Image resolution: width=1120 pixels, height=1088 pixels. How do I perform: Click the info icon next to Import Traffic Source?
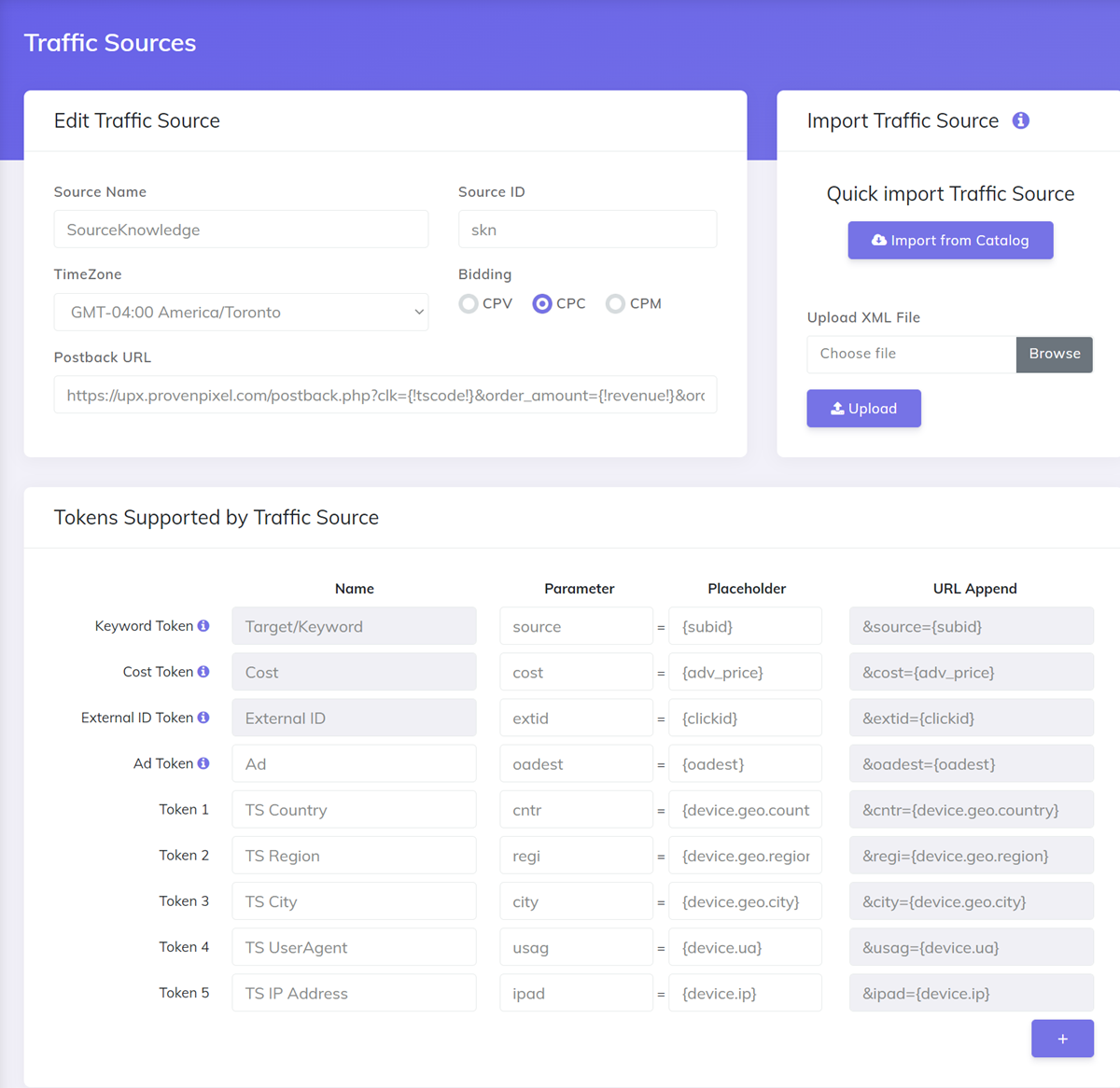(x=1020, y=120)
